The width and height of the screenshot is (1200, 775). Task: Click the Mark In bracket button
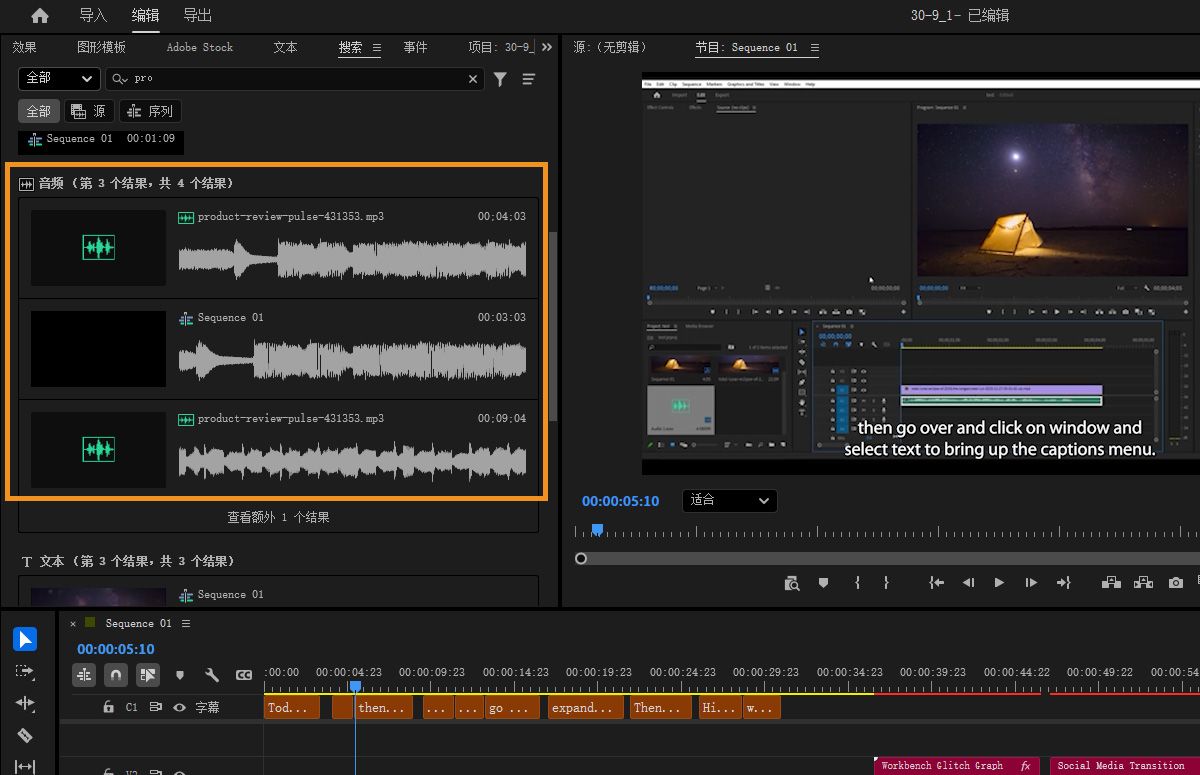[x=857, y=582]
